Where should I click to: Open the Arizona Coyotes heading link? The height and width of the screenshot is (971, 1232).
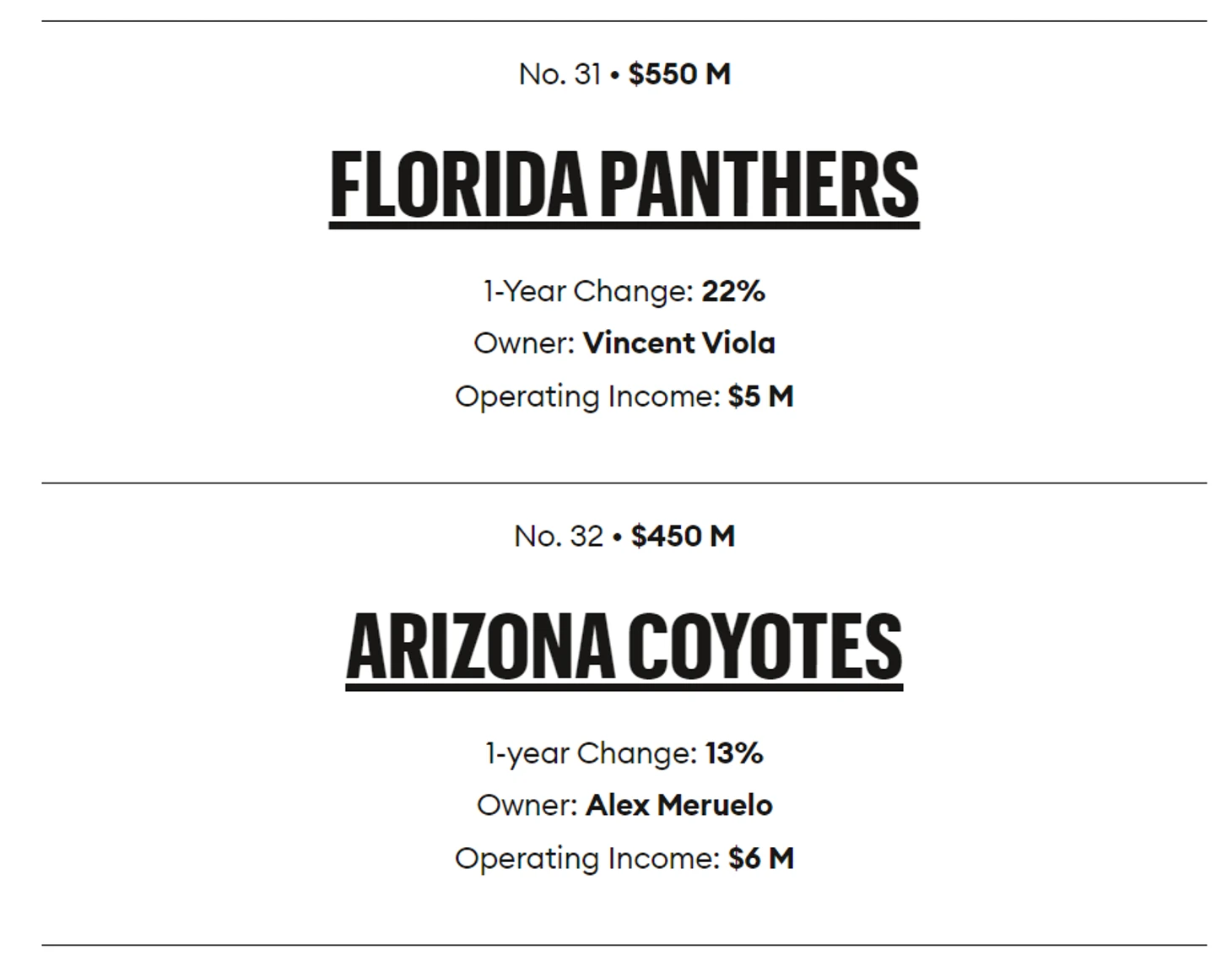(x=624, y=646)
